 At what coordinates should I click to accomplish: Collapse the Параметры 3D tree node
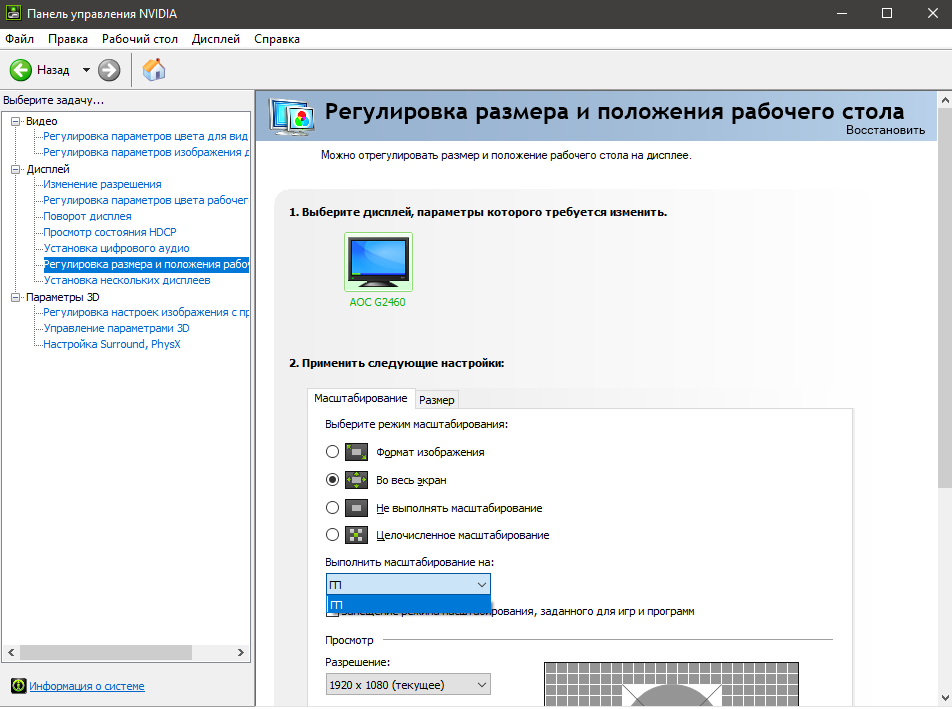point(16,297)
